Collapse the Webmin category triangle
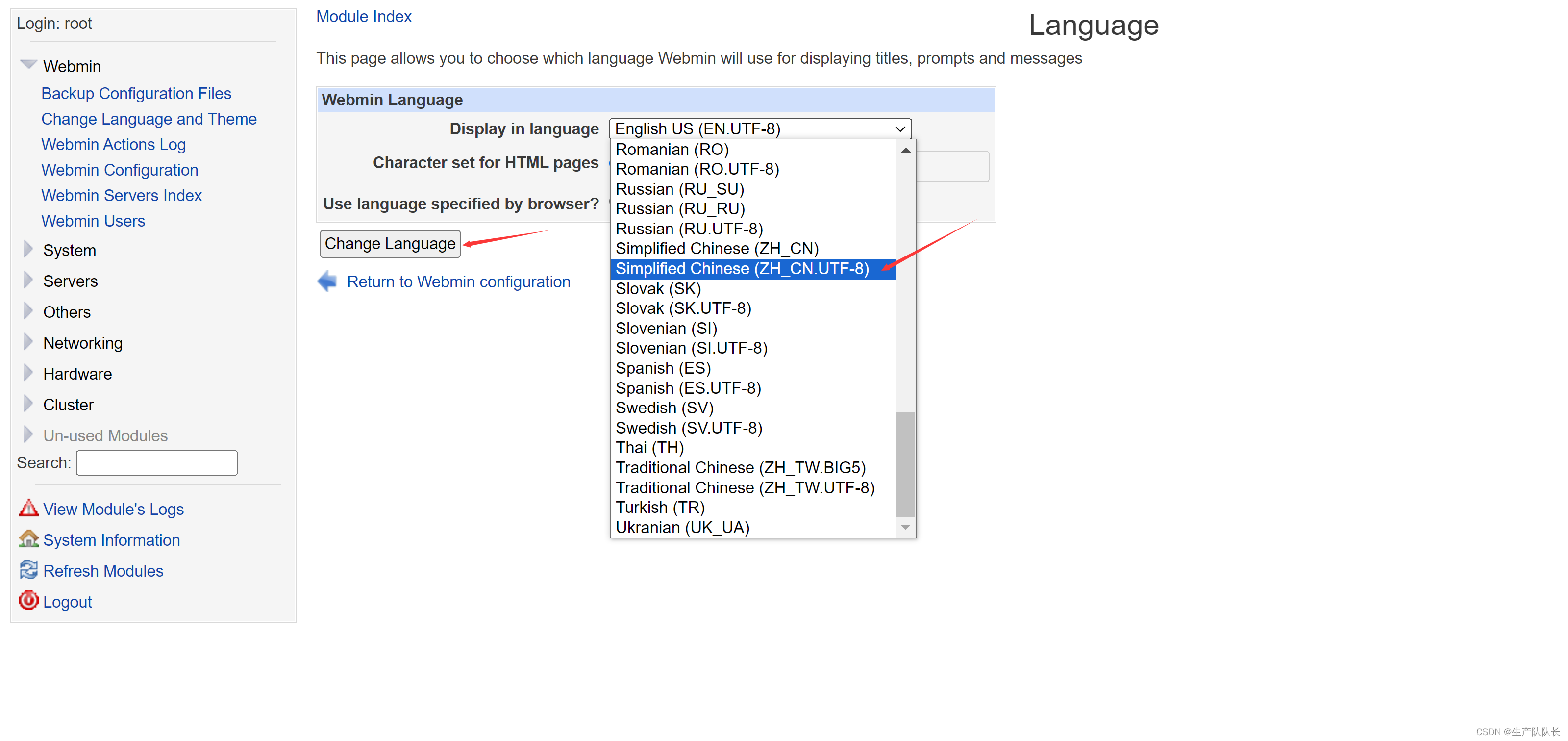Viewport: 1568px width, 741px height. [28, 65]
